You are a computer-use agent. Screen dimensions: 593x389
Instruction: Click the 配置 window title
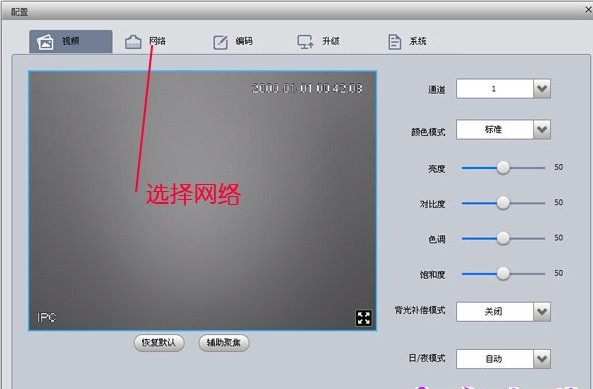point(19,12)
